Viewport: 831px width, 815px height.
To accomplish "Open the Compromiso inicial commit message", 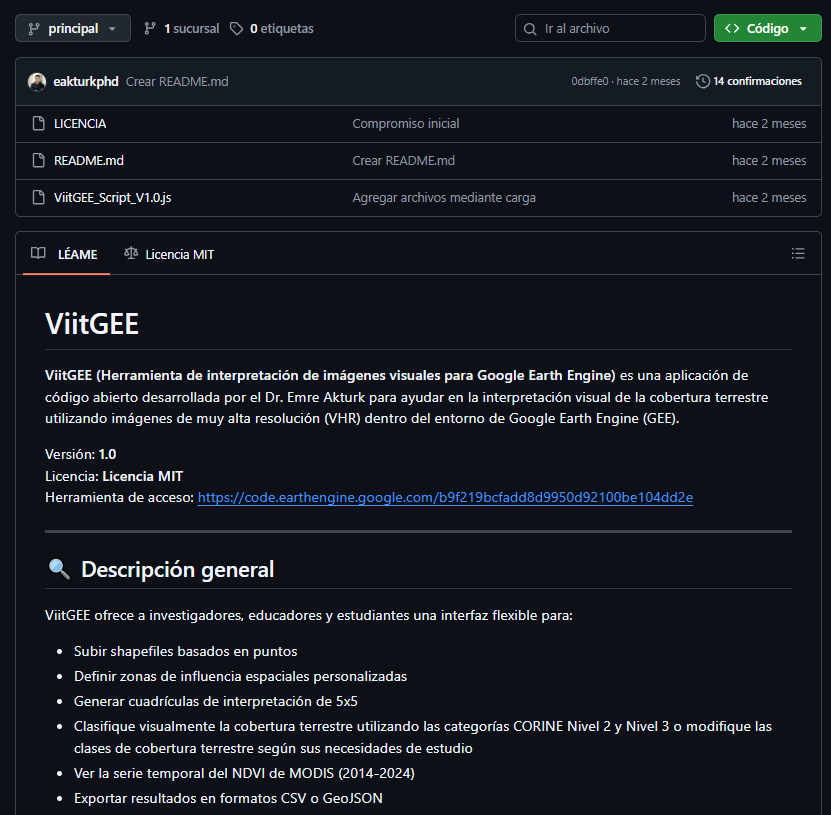I will (406, 123).
